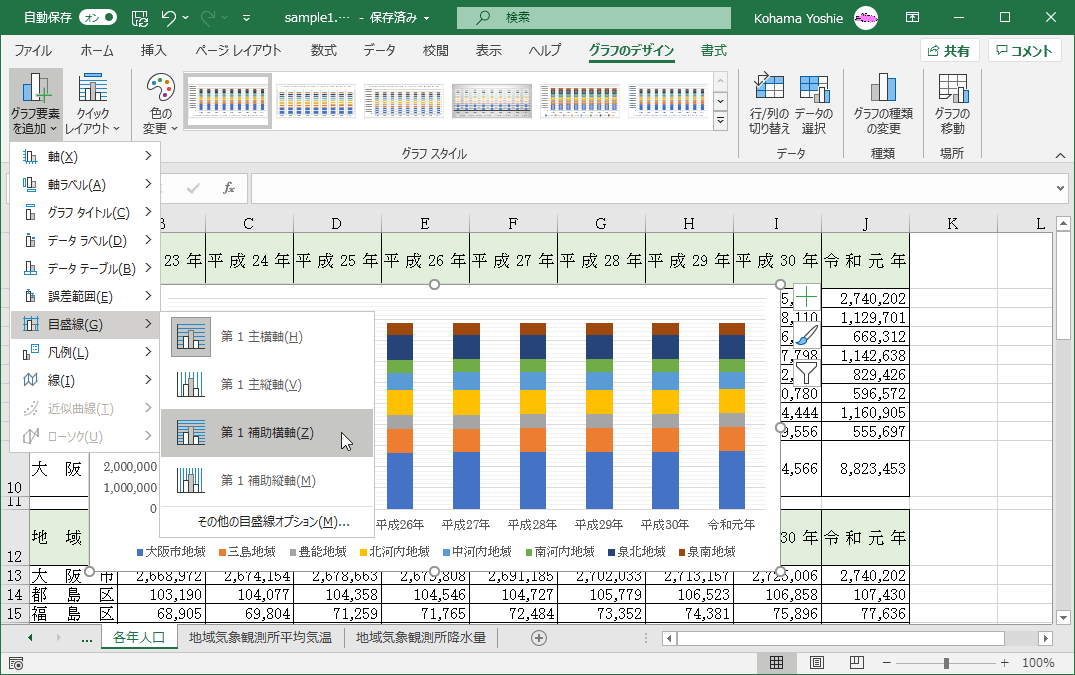Toggle 第 1 補助縦軸 gridlines option

point(266,481)
